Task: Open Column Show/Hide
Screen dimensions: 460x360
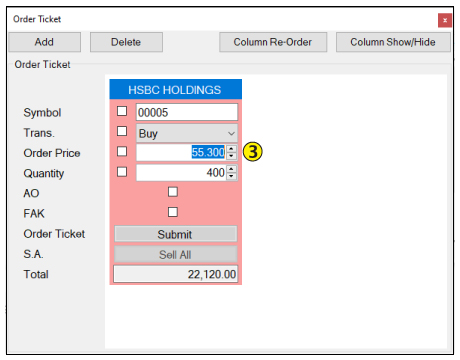Action: (393, 42)
